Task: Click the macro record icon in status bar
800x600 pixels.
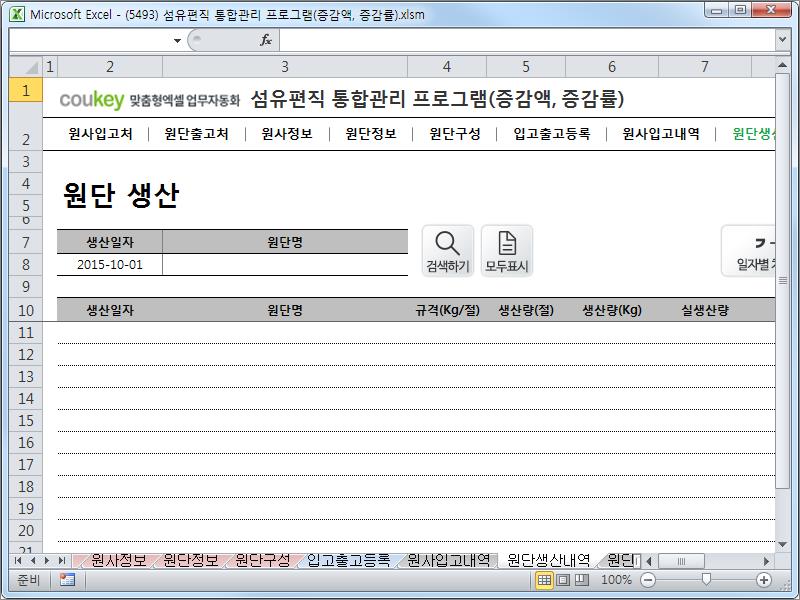Action: (x=67, y=580)
